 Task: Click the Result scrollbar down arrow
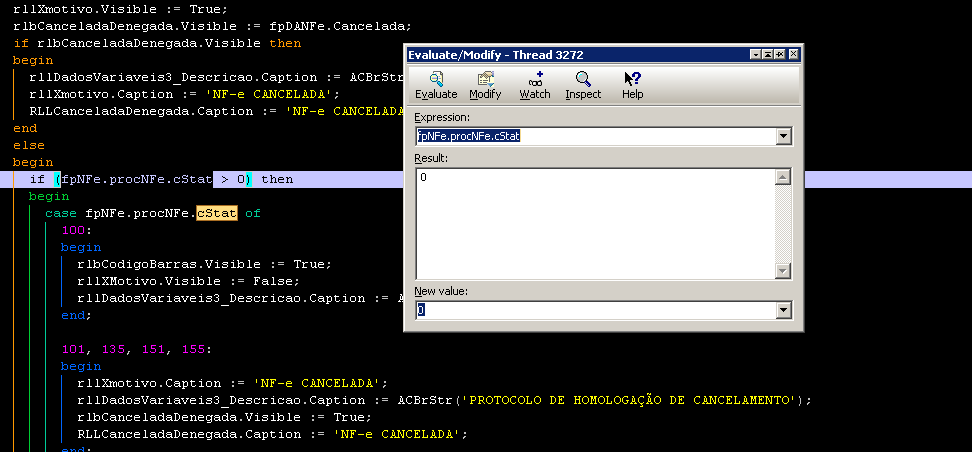click(x=784, y=271)
